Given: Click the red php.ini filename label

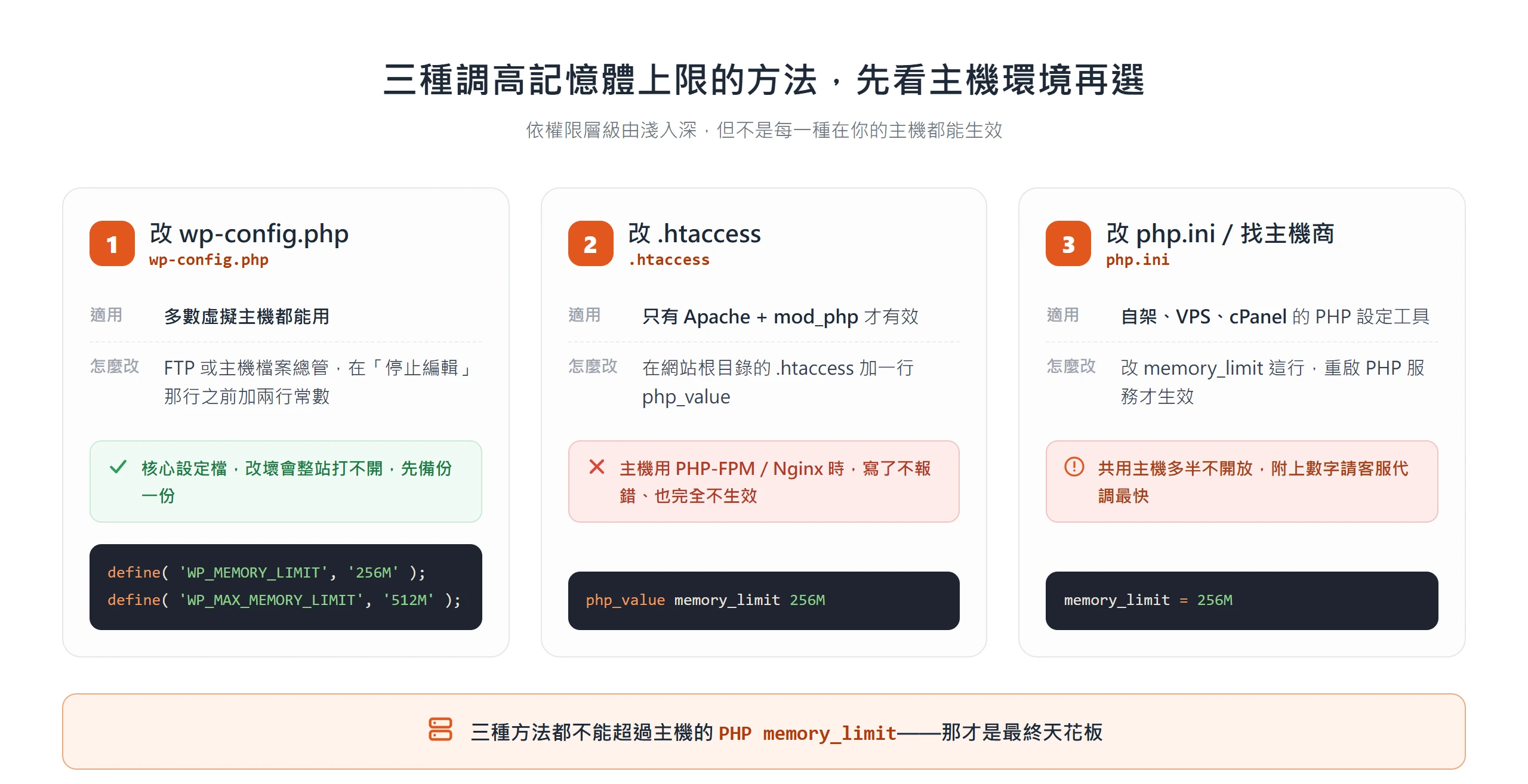Looking at the screenshot, I should 1138,260.
